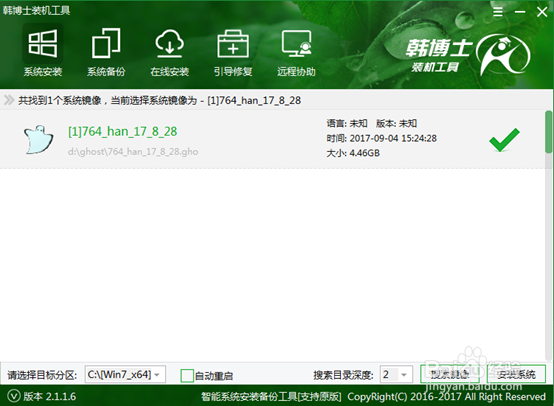This screenshot has width=554, height=406.
Task: Click the 搜索镜像 search image button
Action: point(450,374)
